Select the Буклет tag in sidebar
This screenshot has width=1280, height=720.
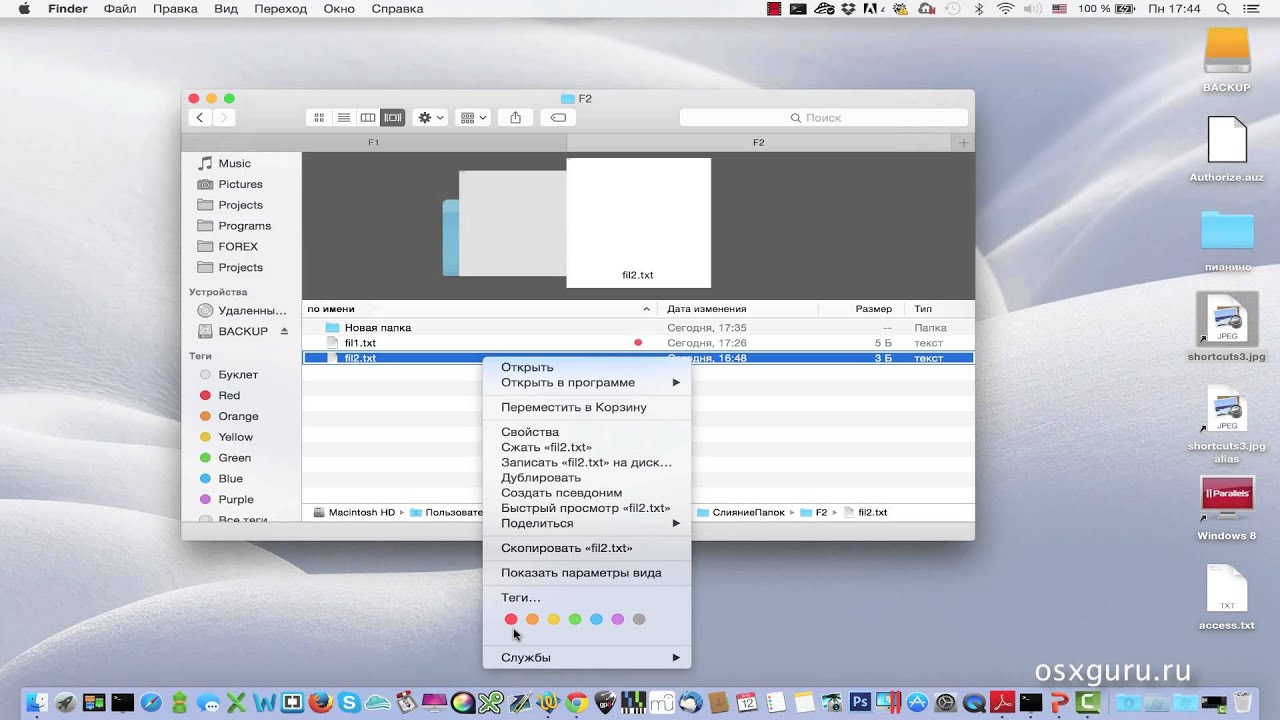(238, 375)
